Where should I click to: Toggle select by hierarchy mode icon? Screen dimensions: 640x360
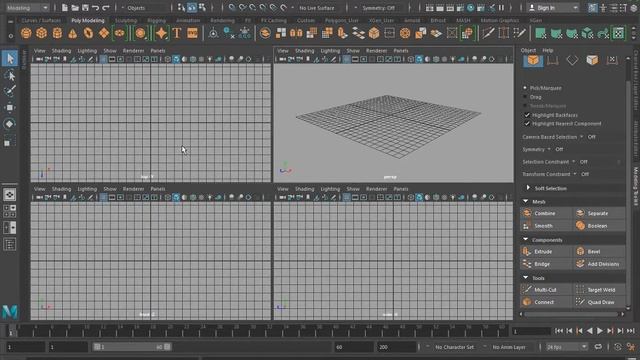tap(181, 8)
